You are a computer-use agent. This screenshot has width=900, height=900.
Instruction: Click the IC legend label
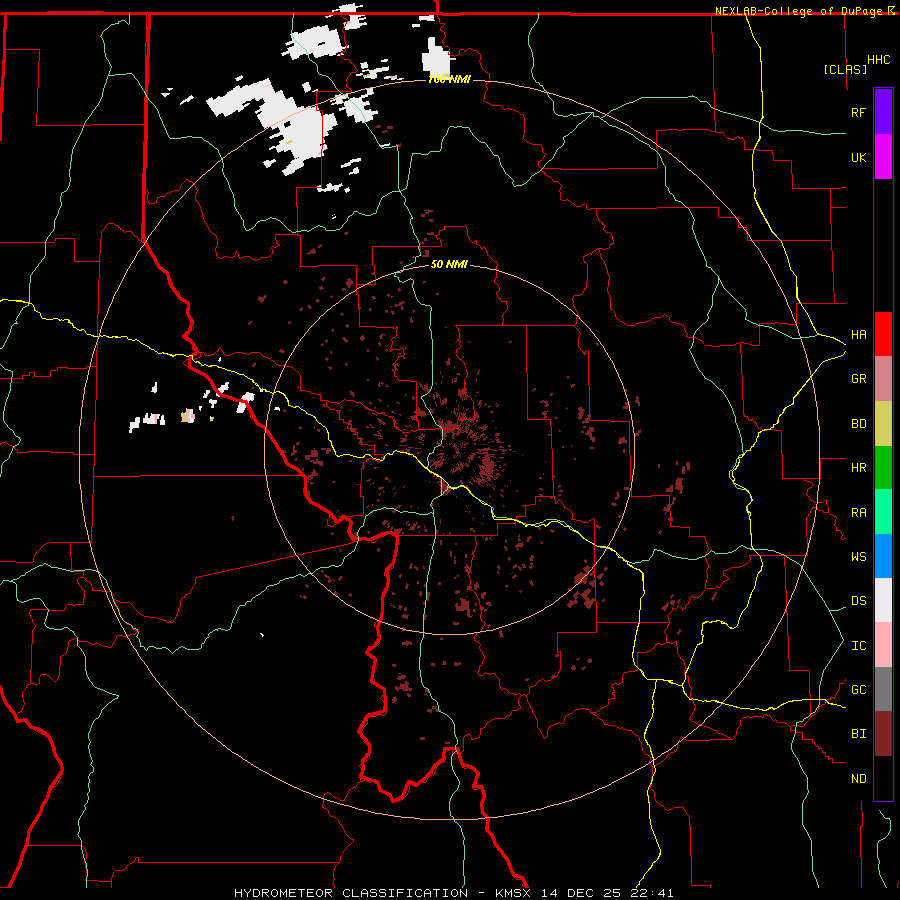[x=858, y=646]
